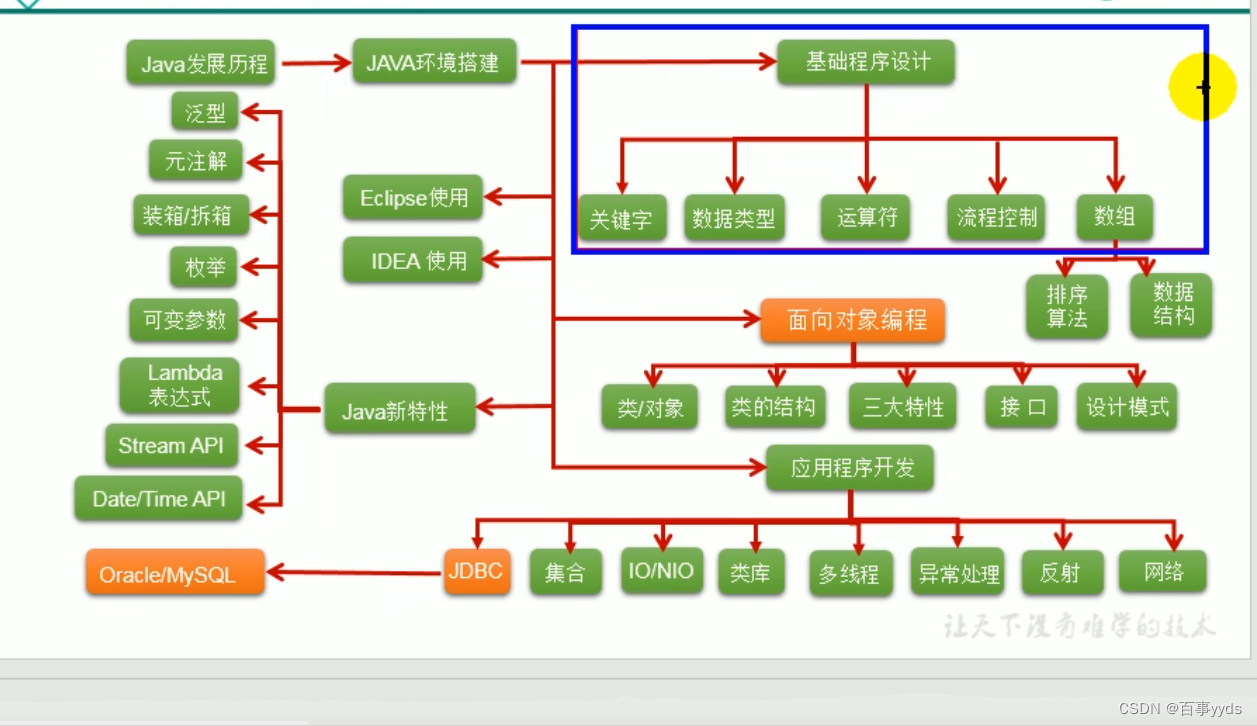Open the 基础程序设计 node
Viewport: 1257px width, 726px height.
click(x=866, y=62)
